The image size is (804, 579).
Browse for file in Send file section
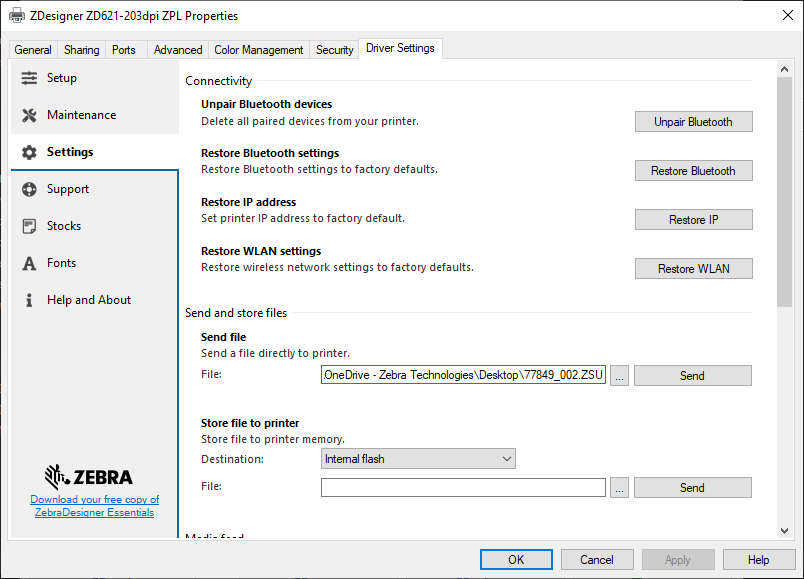(x=620, y=376)
